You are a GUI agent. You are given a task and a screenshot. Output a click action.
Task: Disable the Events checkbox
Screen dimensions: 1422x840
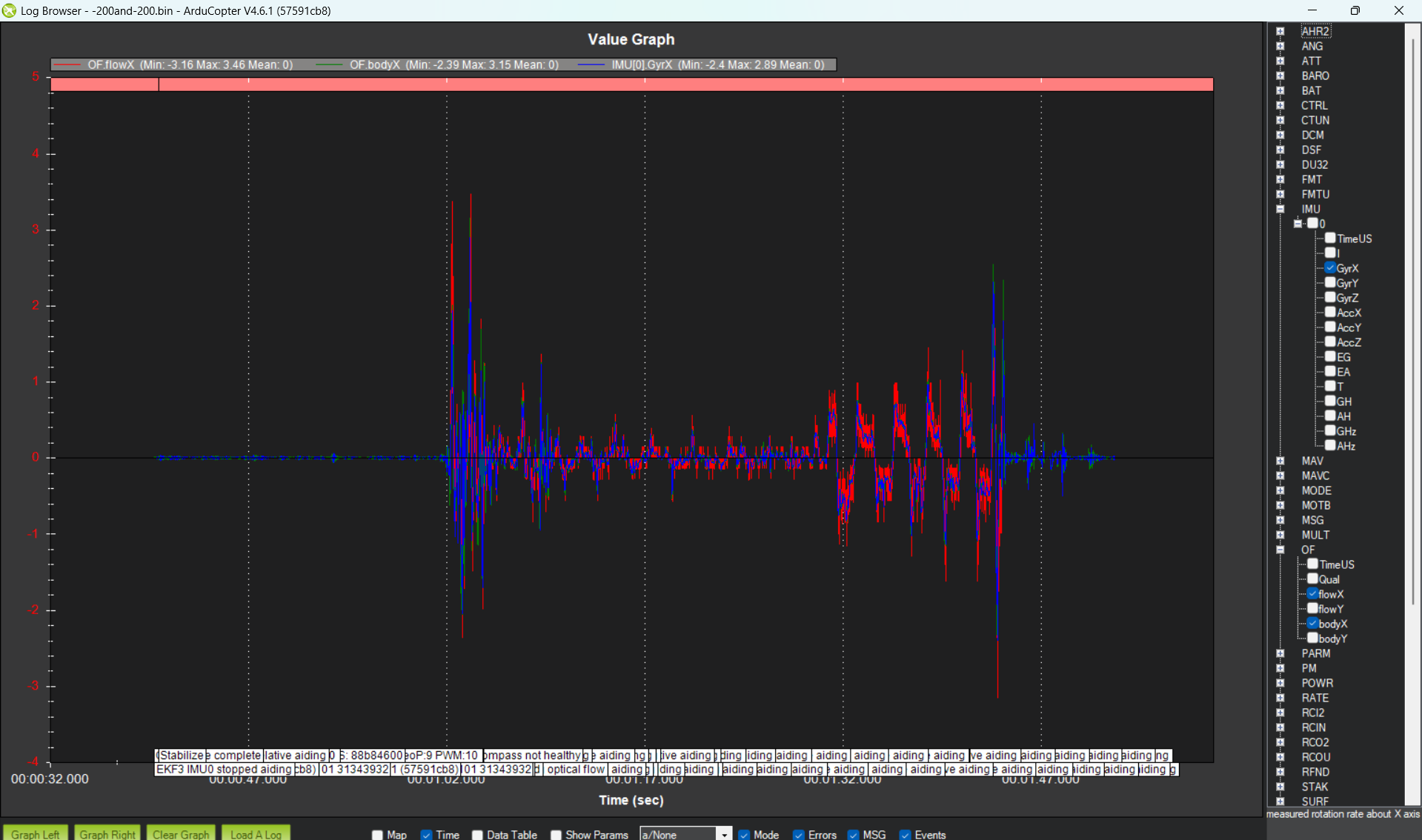pyautogui.click(x=904, y=834)
